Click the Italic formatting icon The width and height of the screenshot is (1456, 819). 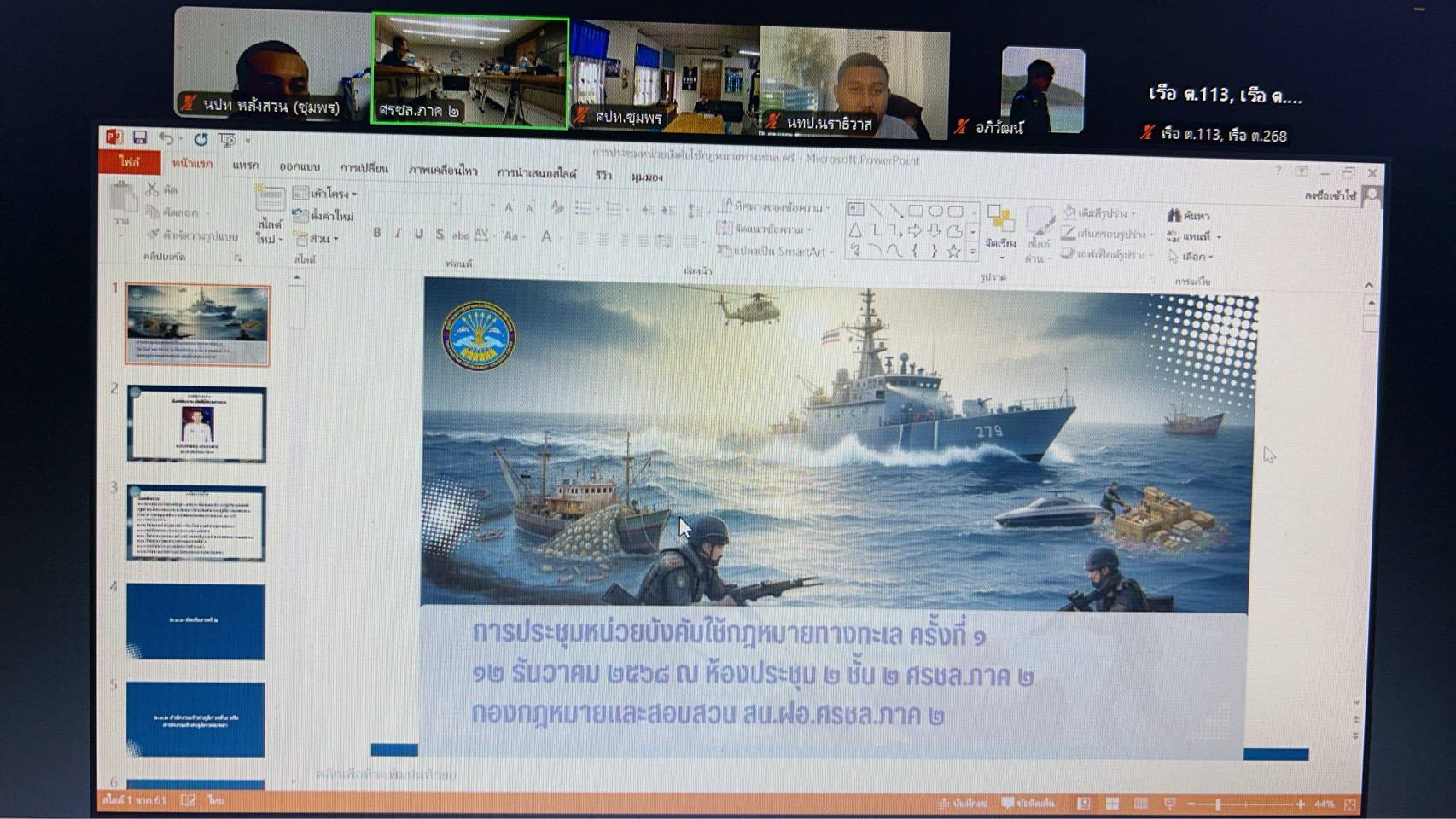click(398, 233)
